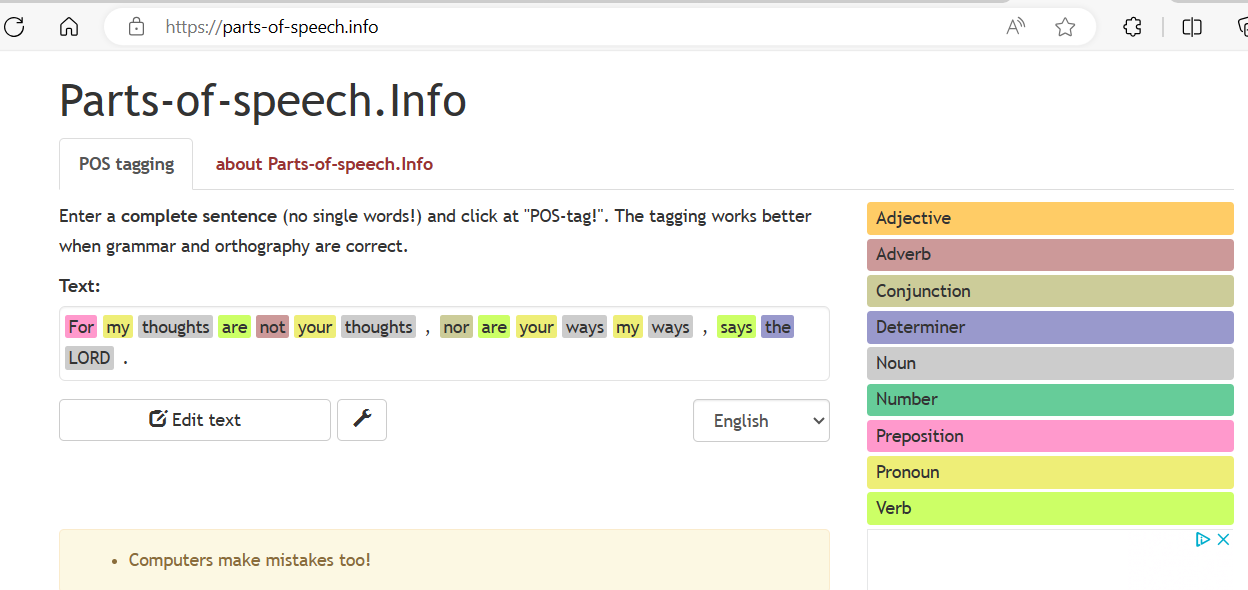This screenshot has height=590, width=1248.
Task: Click the Adverb legend color bar
Action: [1050, 254]
